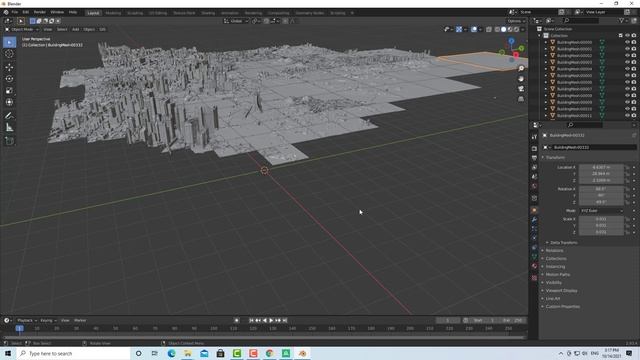Click the viewport zoom magnifier icon
Screen dimensions: 640x360
pos(521,69)
